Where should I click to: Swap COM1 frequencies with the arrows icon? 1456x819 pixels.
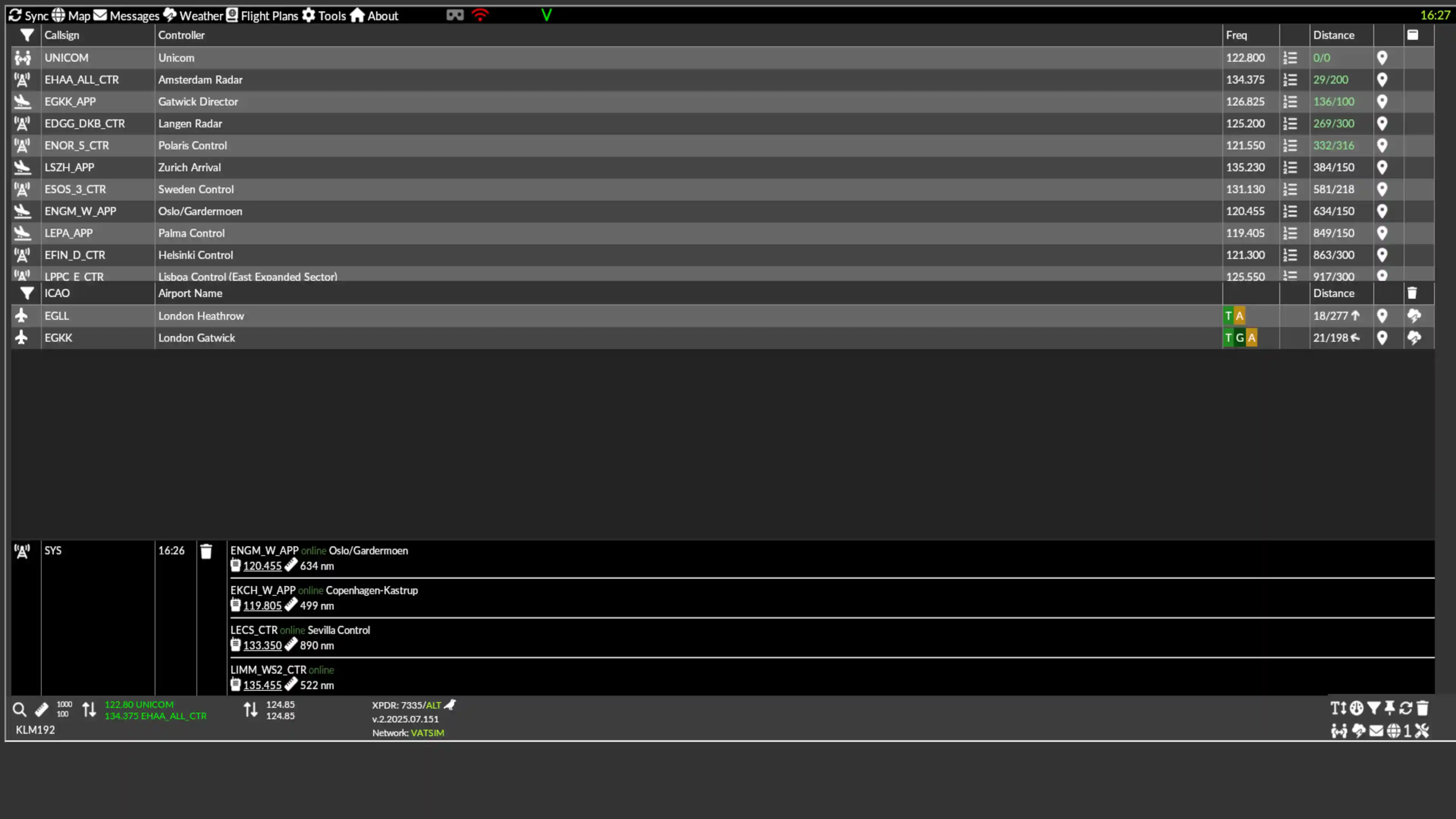(89, 709)
